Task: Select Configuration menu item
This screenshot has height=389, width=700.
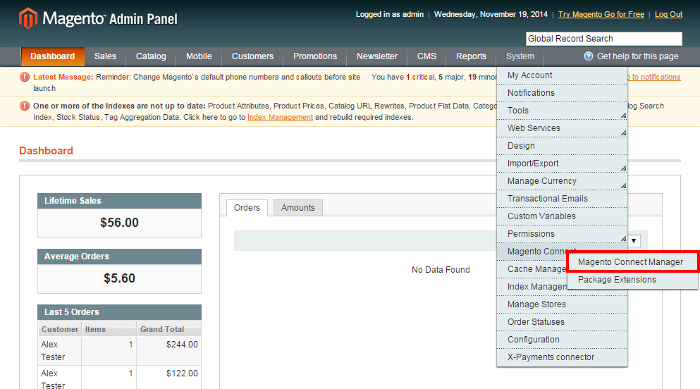Action: coord(562,340)
